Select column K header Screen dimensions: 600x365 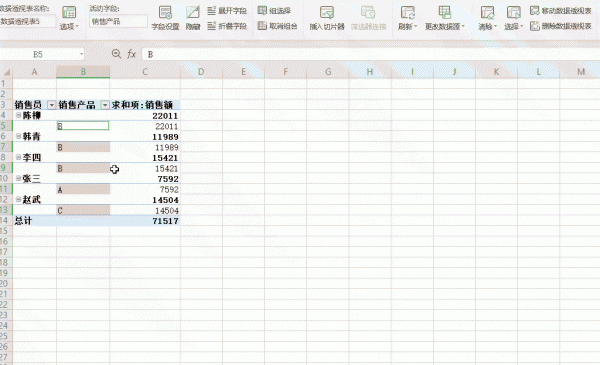(496, 72)
